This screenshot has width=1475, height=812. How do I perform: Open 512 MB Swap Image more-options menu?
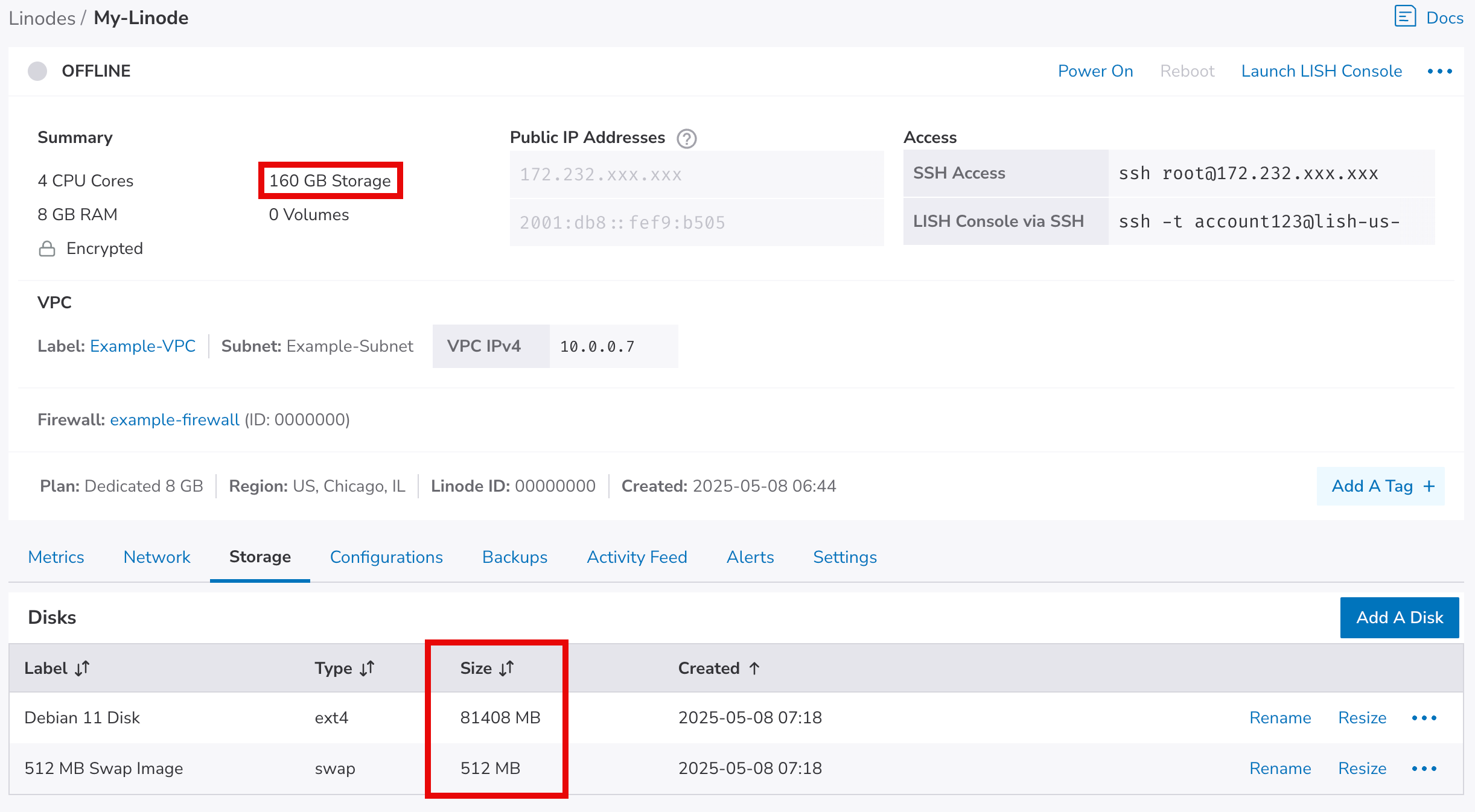click(x=1424, y=769)
